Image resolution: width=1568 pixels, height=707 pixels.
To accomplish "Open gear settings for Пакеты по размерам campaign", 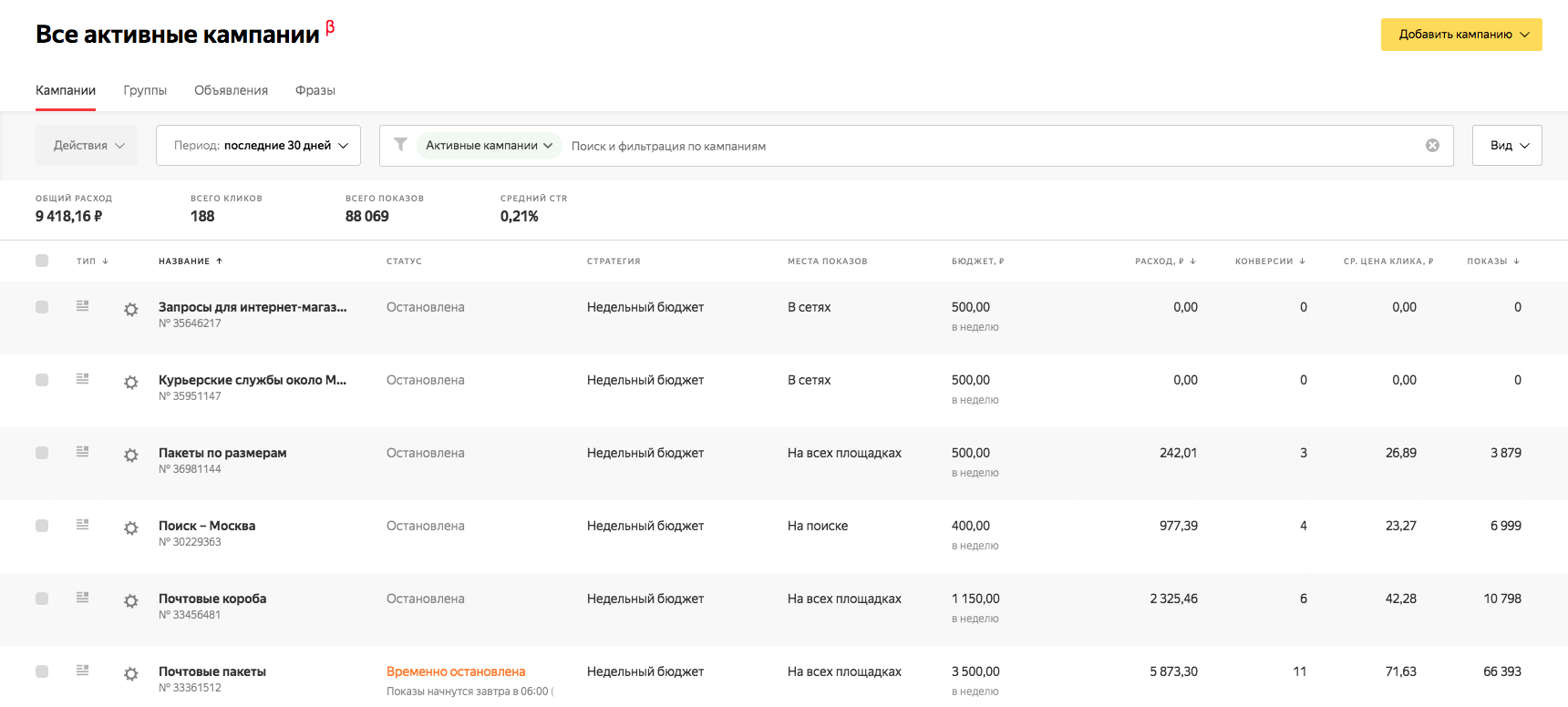I will (x=131, y=455).
